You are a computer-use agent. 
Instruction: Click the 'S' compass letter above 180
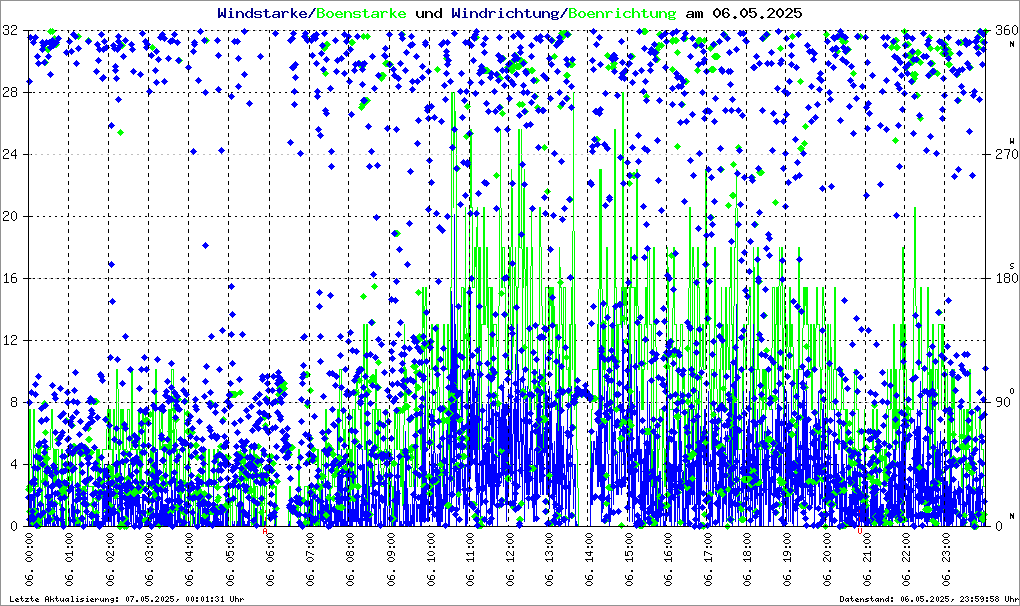(1012, 265)
